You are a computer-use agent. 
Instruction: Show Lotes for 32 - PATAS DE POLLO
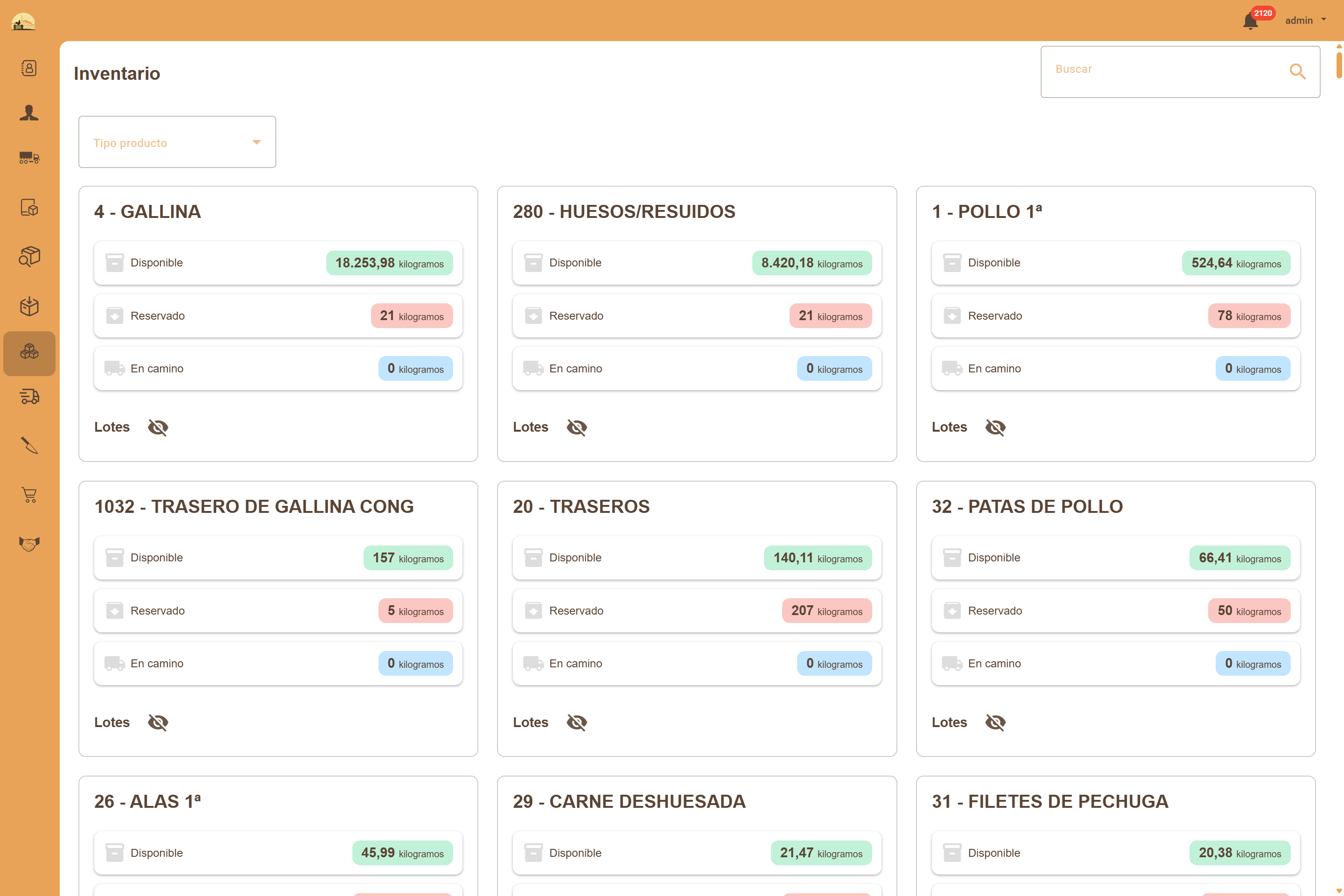pos(995,722)
